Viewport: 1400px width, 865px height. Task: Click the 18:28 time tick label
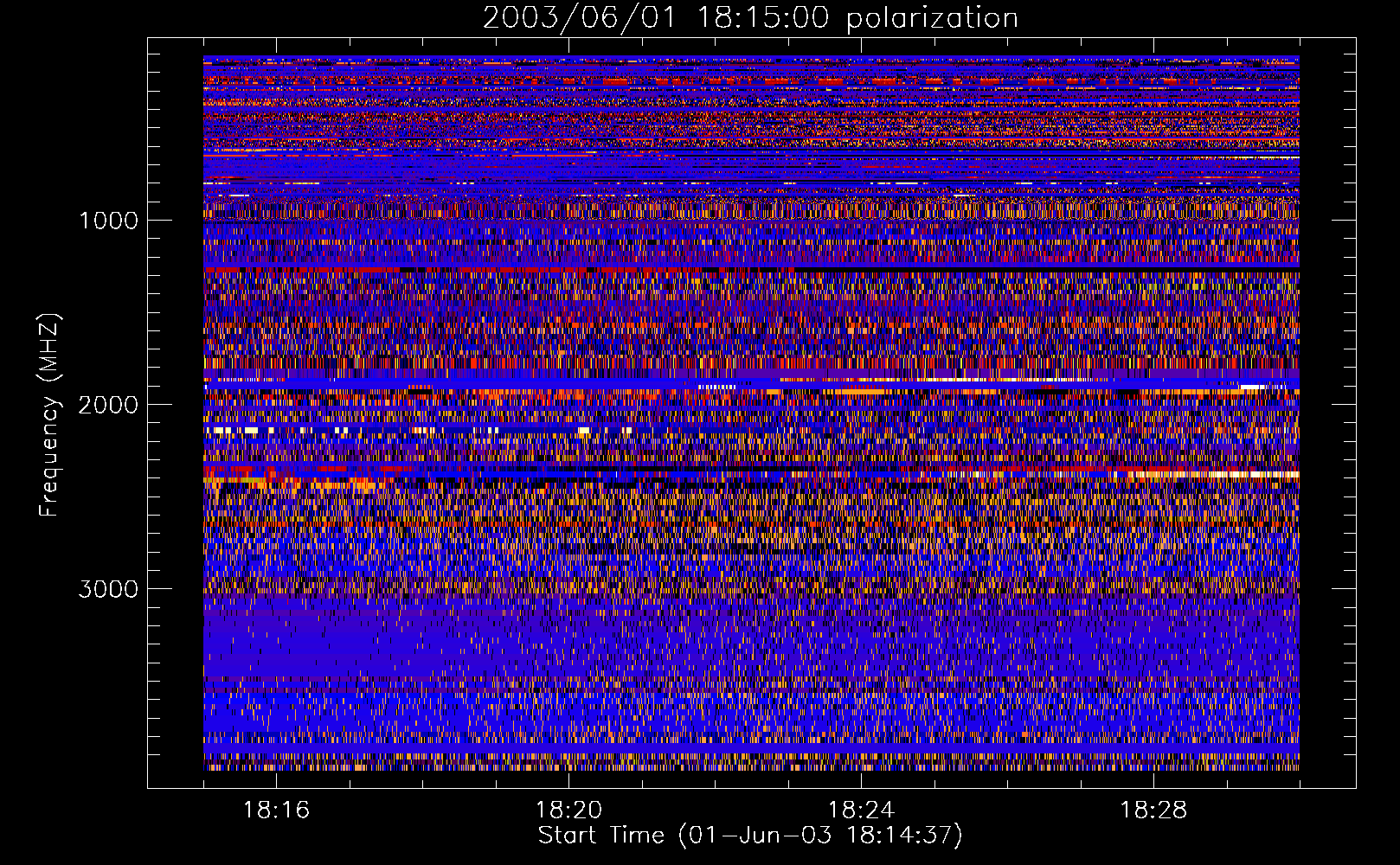coord(1153,811)
